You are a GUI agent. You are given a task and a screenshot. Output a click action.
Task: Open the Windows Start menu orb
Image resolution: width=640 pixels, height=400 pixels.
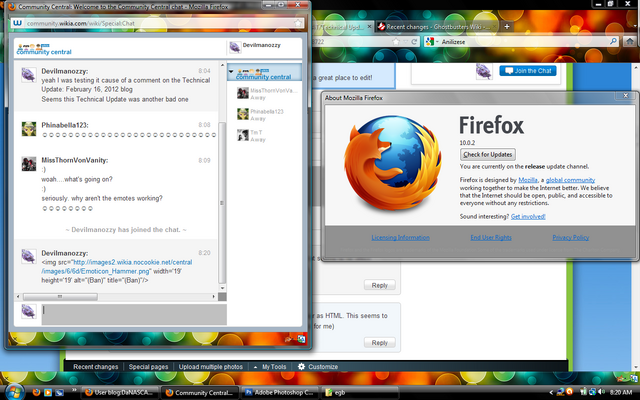15,391
